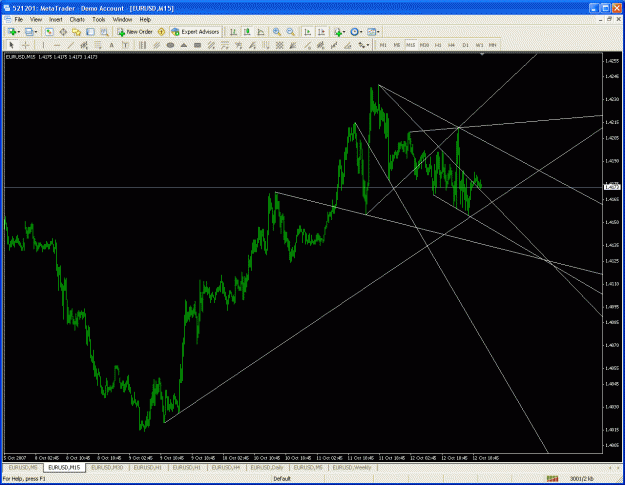
Task: Open the Indicators list icon
Action: point(339,32)
